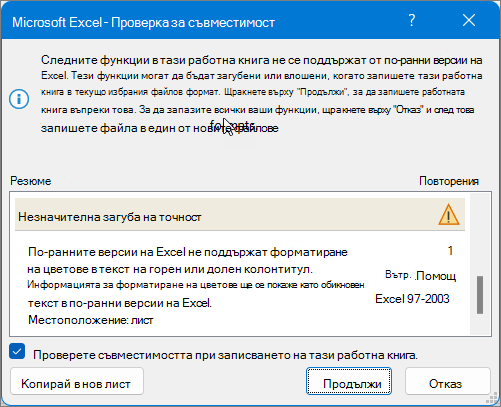Uncheck compatibility check on saving this workbook
Viewport: 501px width, 407px height.
[17, 352]
